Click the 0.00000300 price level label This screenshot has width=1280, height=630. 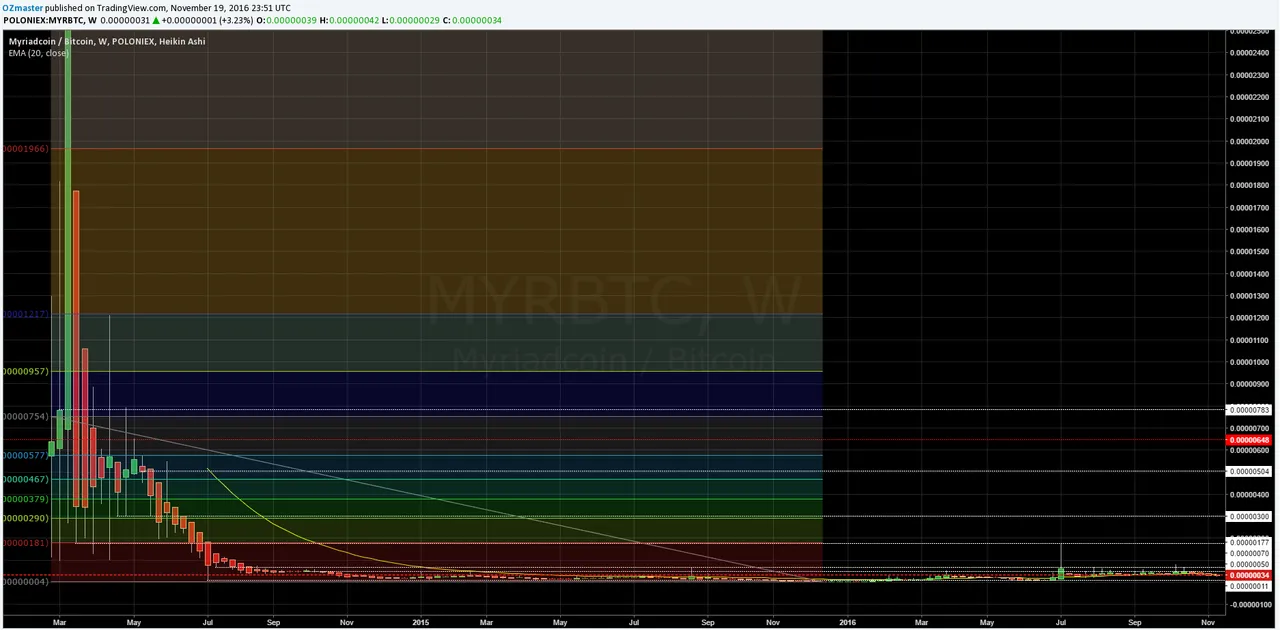coord(1250,517)
